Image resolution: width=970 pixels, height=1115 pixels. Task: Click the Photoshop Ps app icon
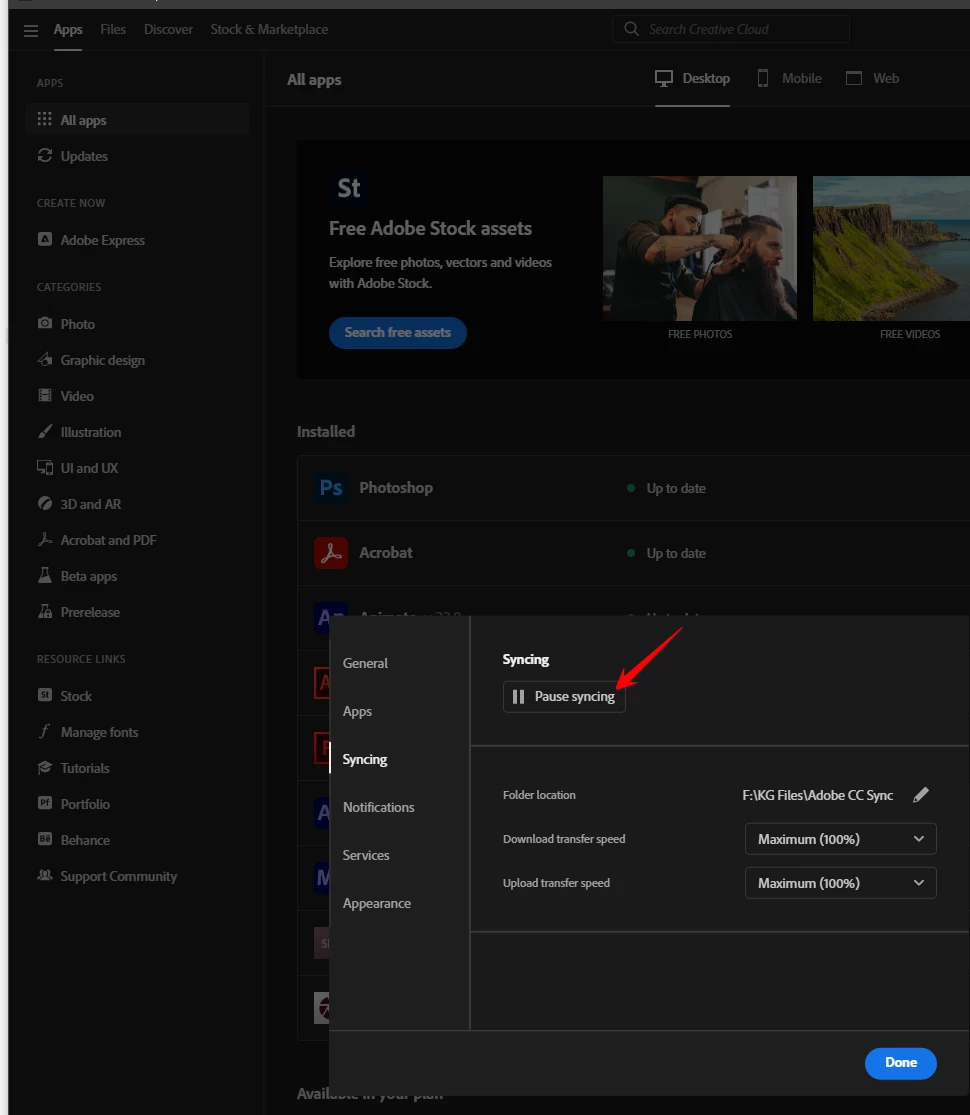[331, 488]
